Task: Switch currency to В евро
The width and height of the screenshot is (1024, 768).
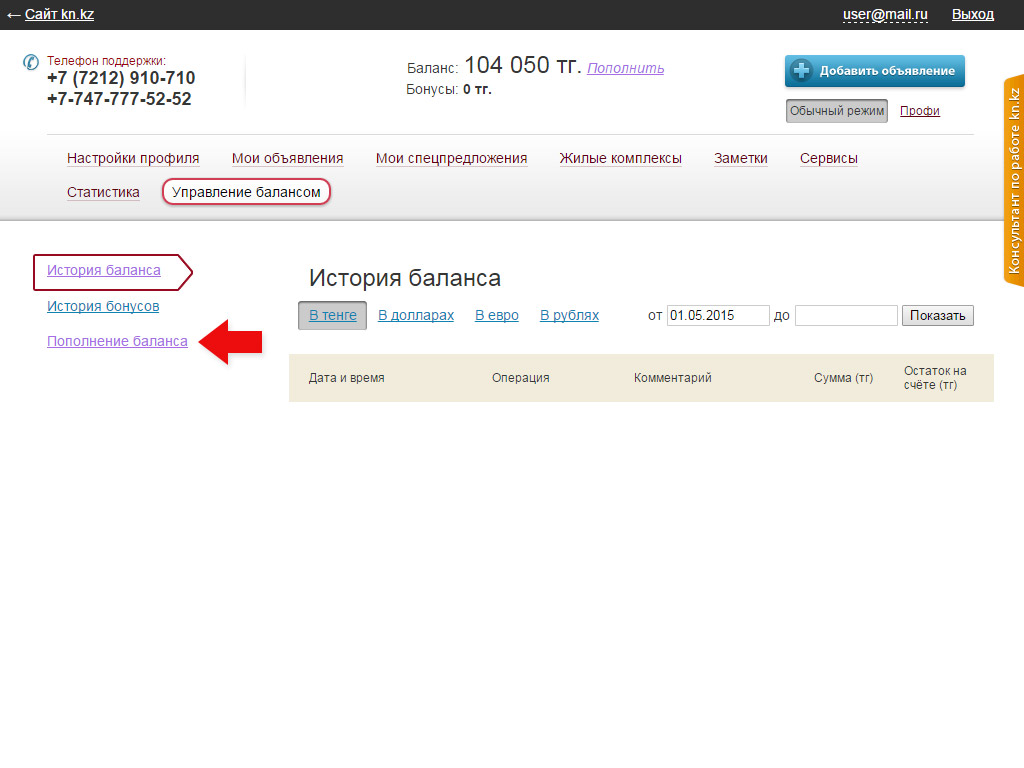Action: pyautogui.click(x=496, y=315)
